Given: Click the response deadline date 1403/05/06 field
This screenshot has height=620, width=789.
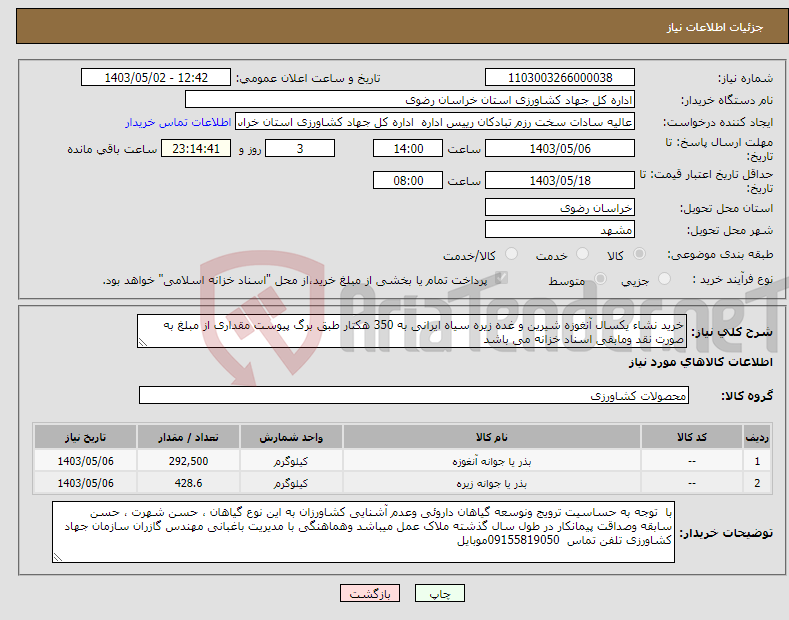Looking at the screenshot, I should coord(560,148).
